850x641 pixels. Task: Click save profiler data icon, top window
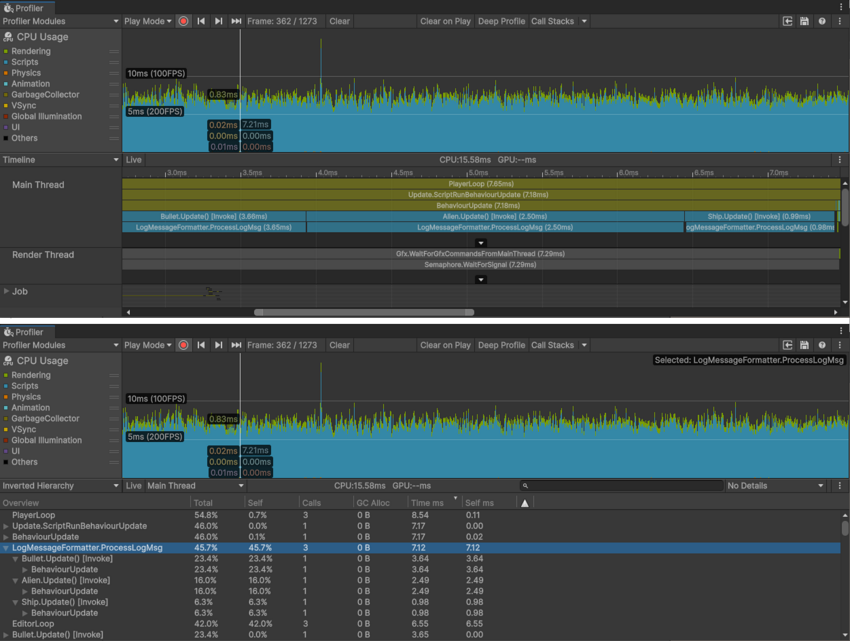[804, 21]
